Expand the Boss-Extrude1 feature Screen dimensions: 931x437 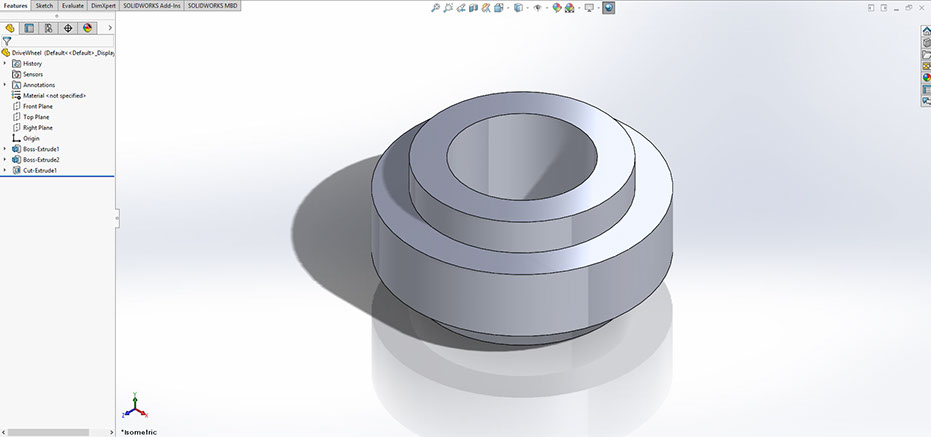click(5, 149)
